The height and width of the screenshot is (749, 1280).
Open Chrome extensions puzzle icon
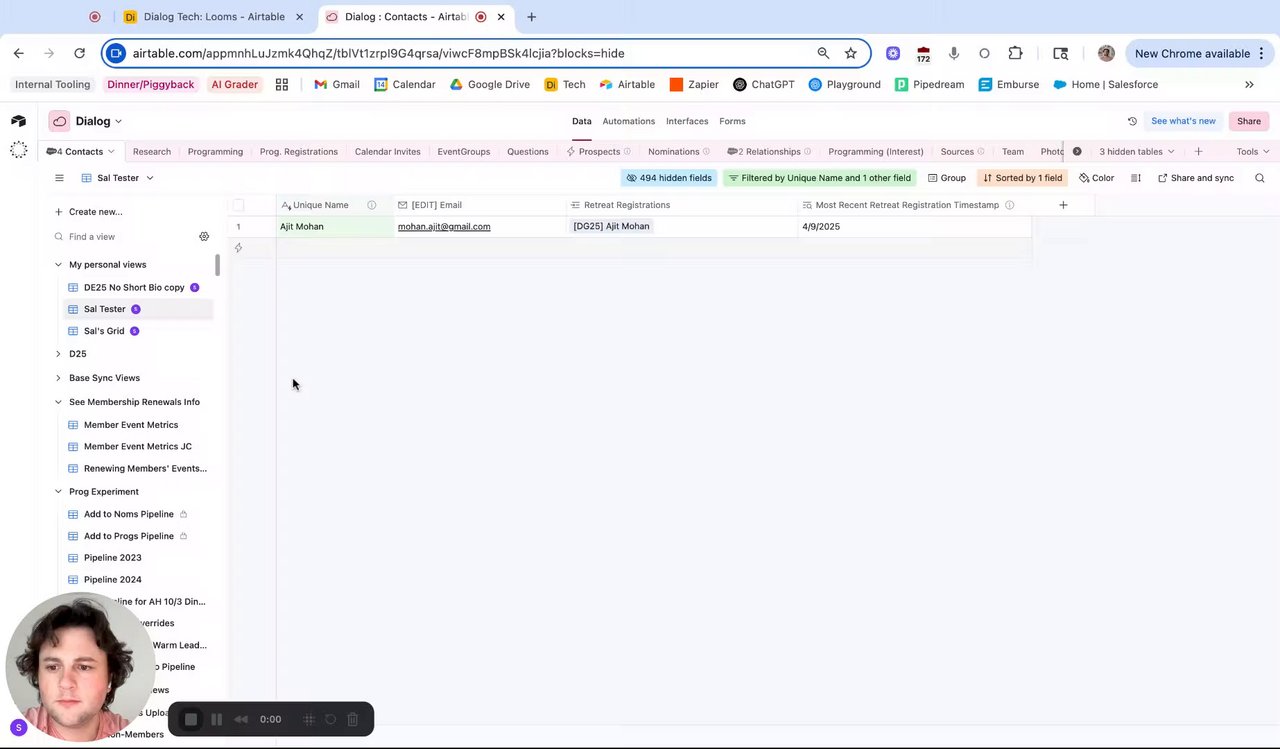(x=1015, y=53)
